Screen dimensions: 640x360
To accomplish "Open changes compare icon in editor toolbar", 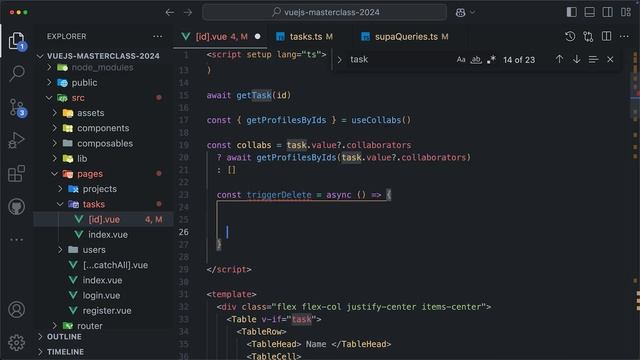I will coord(588,36).
